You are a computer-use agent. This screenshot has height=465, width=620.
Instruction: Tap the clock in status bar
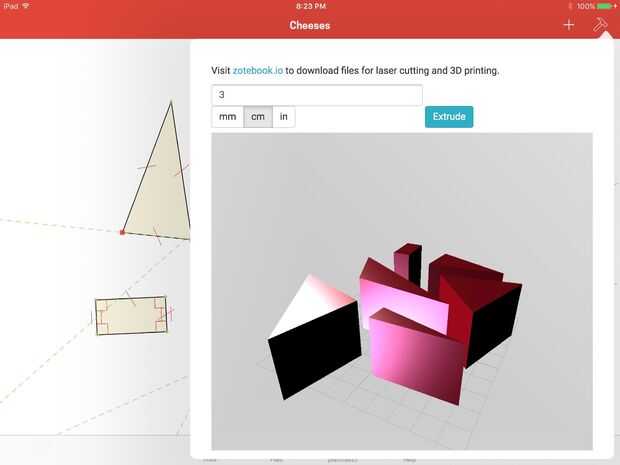click(311, 6)
